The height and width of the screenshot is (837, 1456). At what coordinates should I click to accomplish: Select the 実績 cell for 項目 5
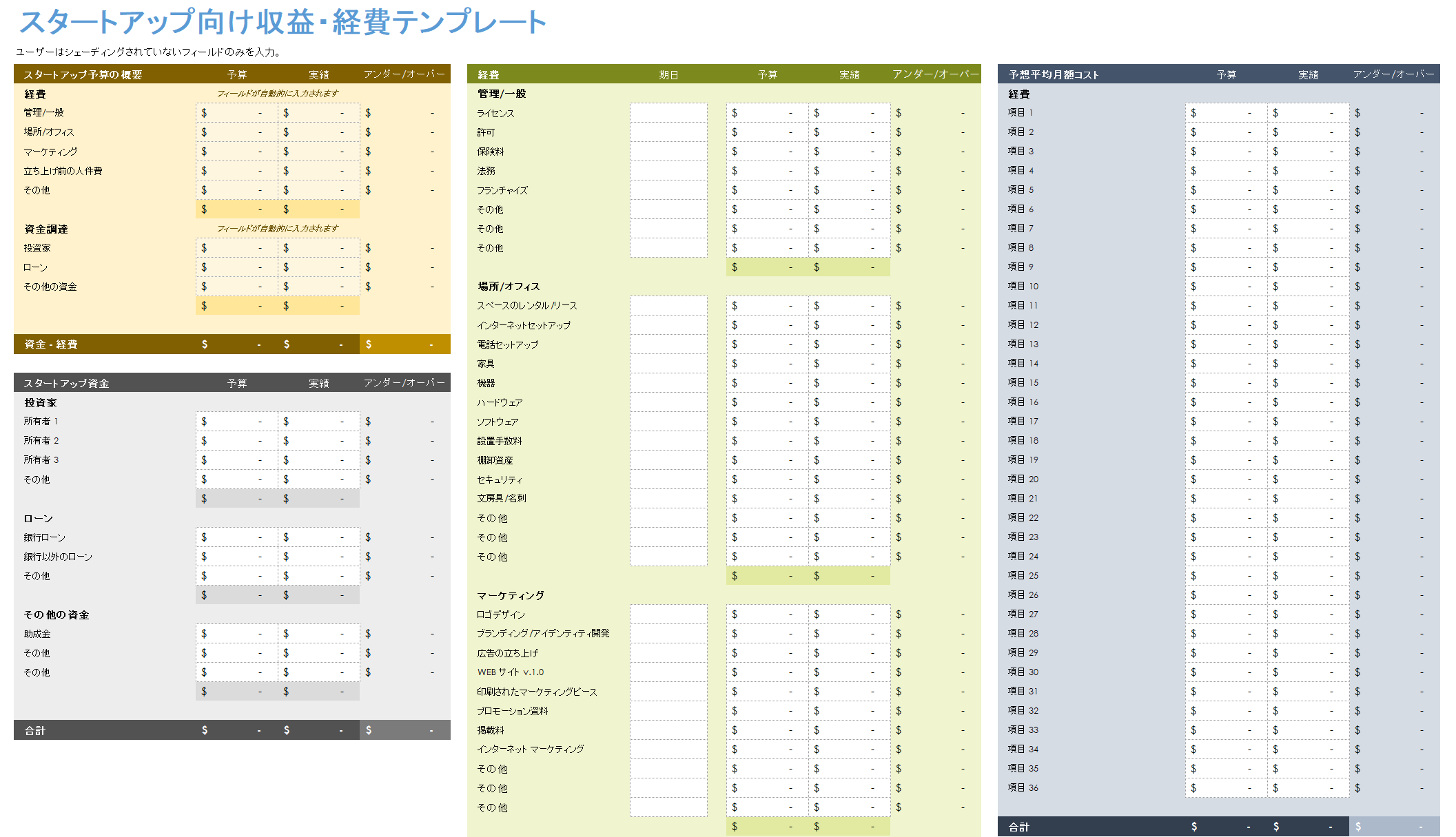point(1309,190)
